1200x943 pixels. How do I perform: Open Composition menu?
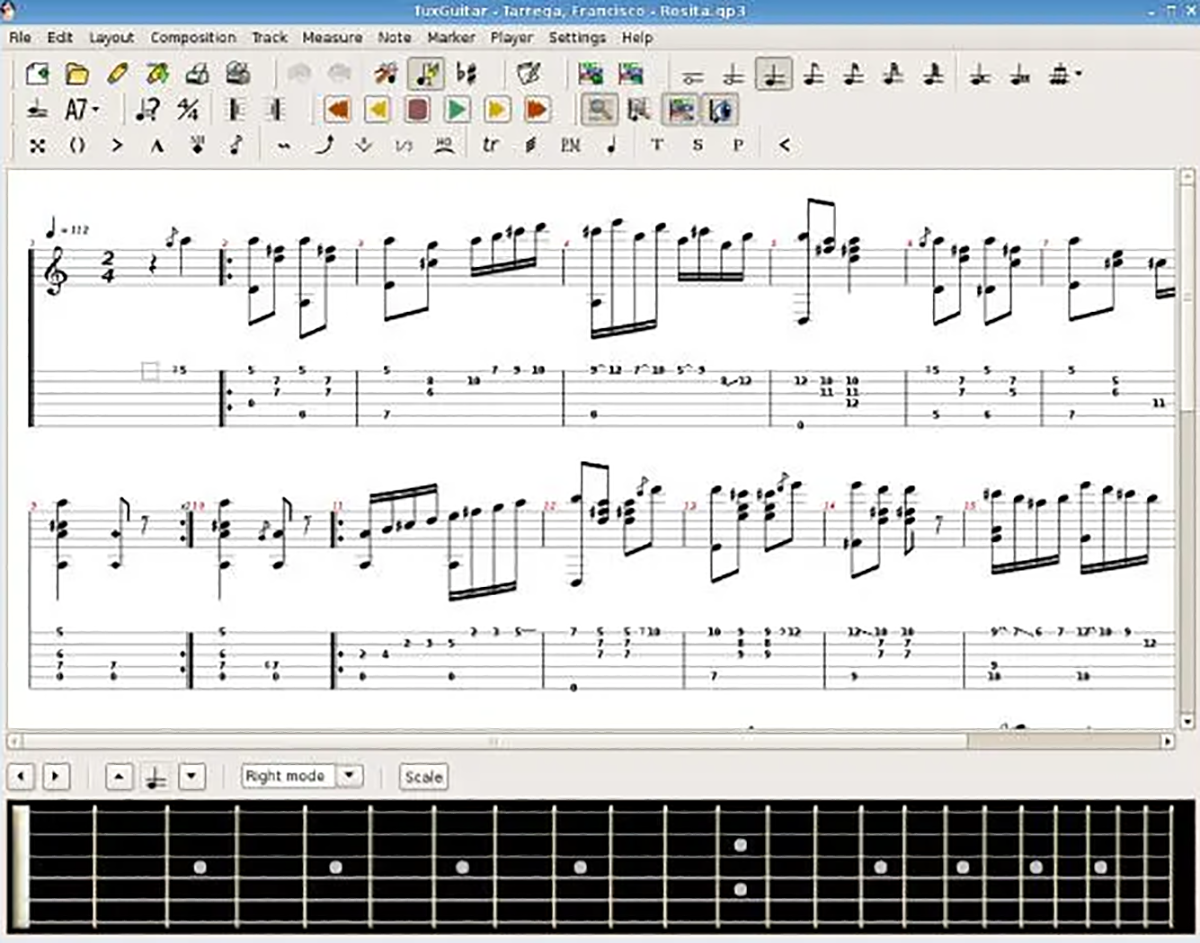pyautogui.click(x=193, y=37)
